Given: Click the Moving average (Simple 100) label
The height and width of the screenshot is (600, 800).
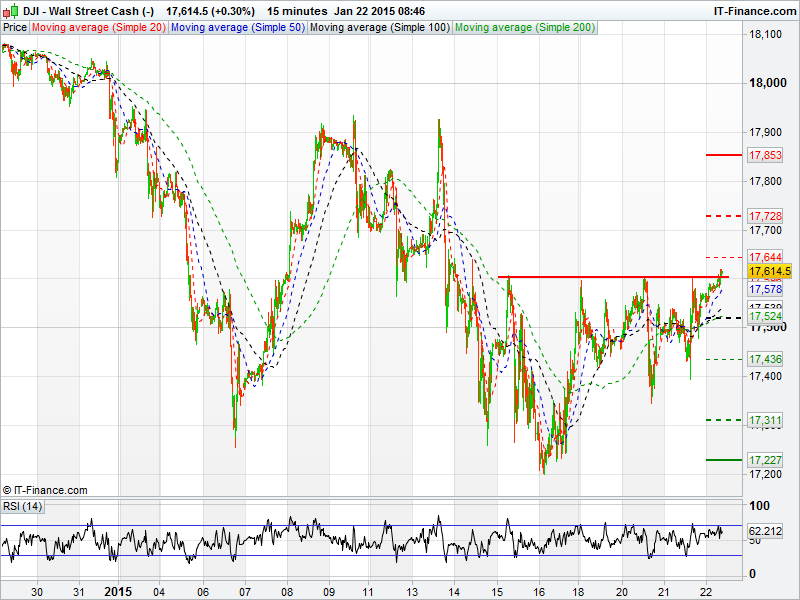Looking at the screenshot, I should pos(379,27).
